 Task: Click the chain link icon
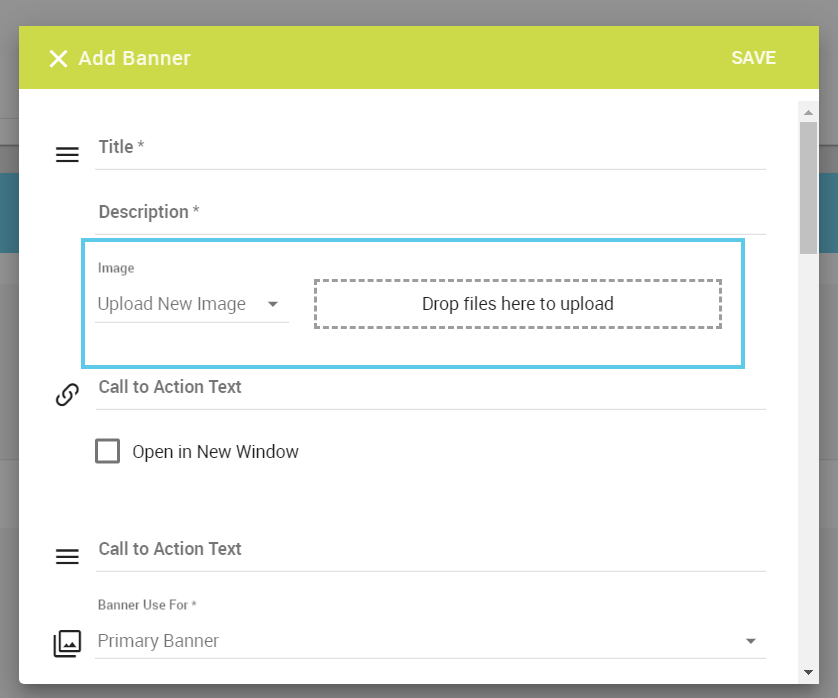[67, 394]
